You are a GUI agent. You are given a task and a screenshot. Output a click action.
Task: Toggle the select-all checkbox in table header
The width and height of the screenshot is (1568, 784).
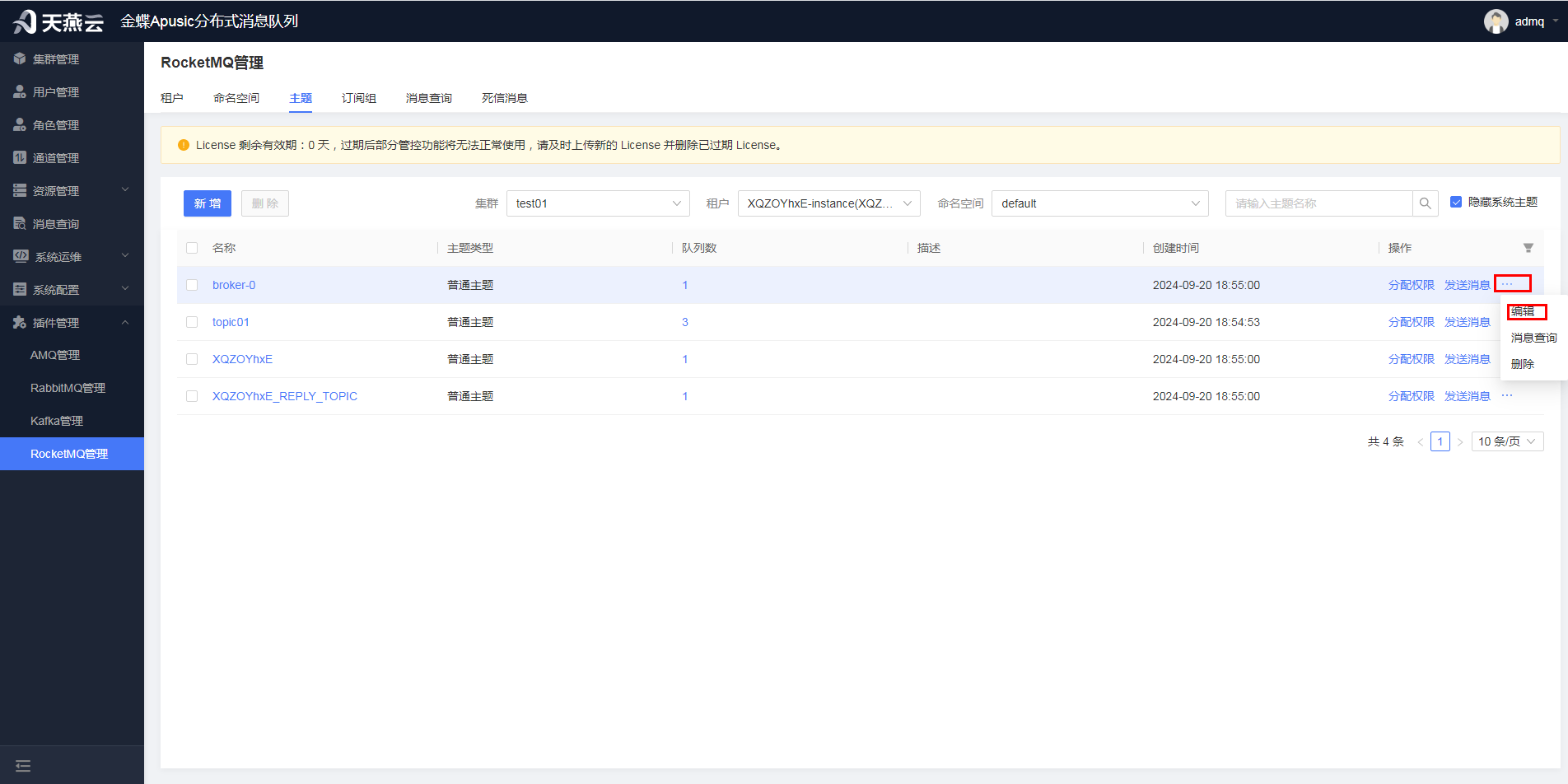pyautogui.click(x=192, y=248)
